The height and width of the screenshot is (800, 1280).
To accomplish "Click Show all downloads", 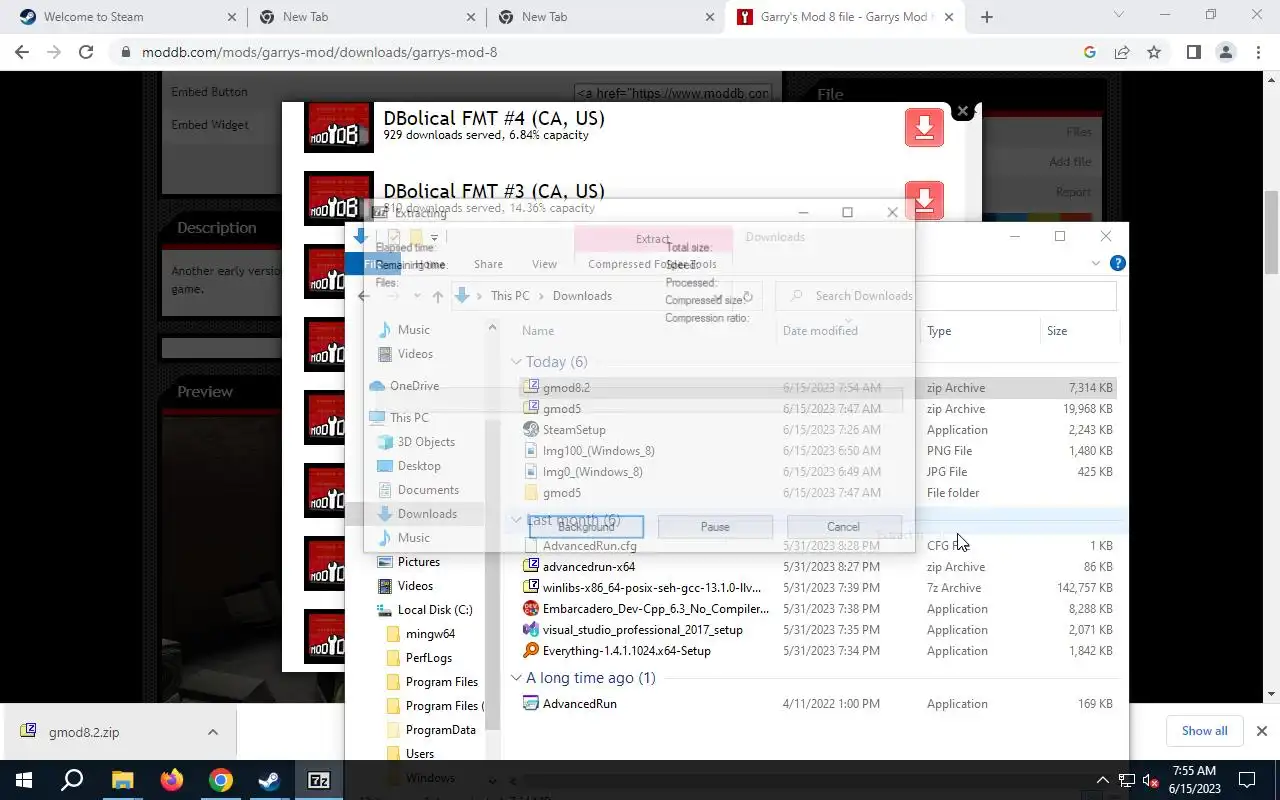I will [1204, 731].
